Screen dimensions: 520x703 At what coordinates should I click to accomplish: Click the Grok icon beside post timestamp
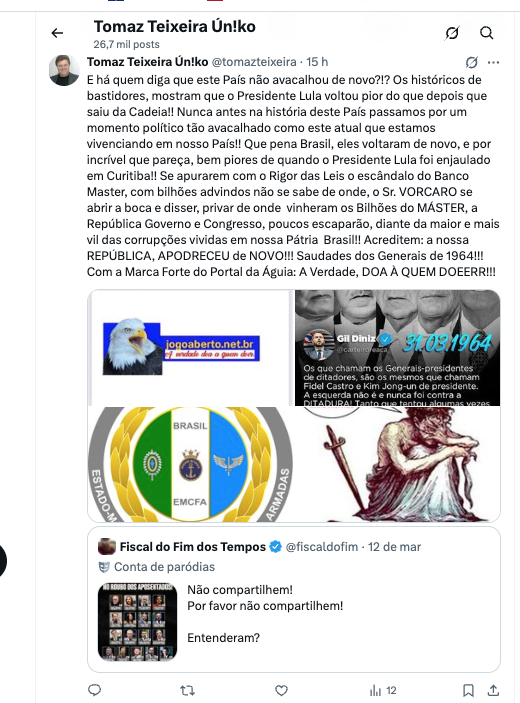click(x=472, y=62)
